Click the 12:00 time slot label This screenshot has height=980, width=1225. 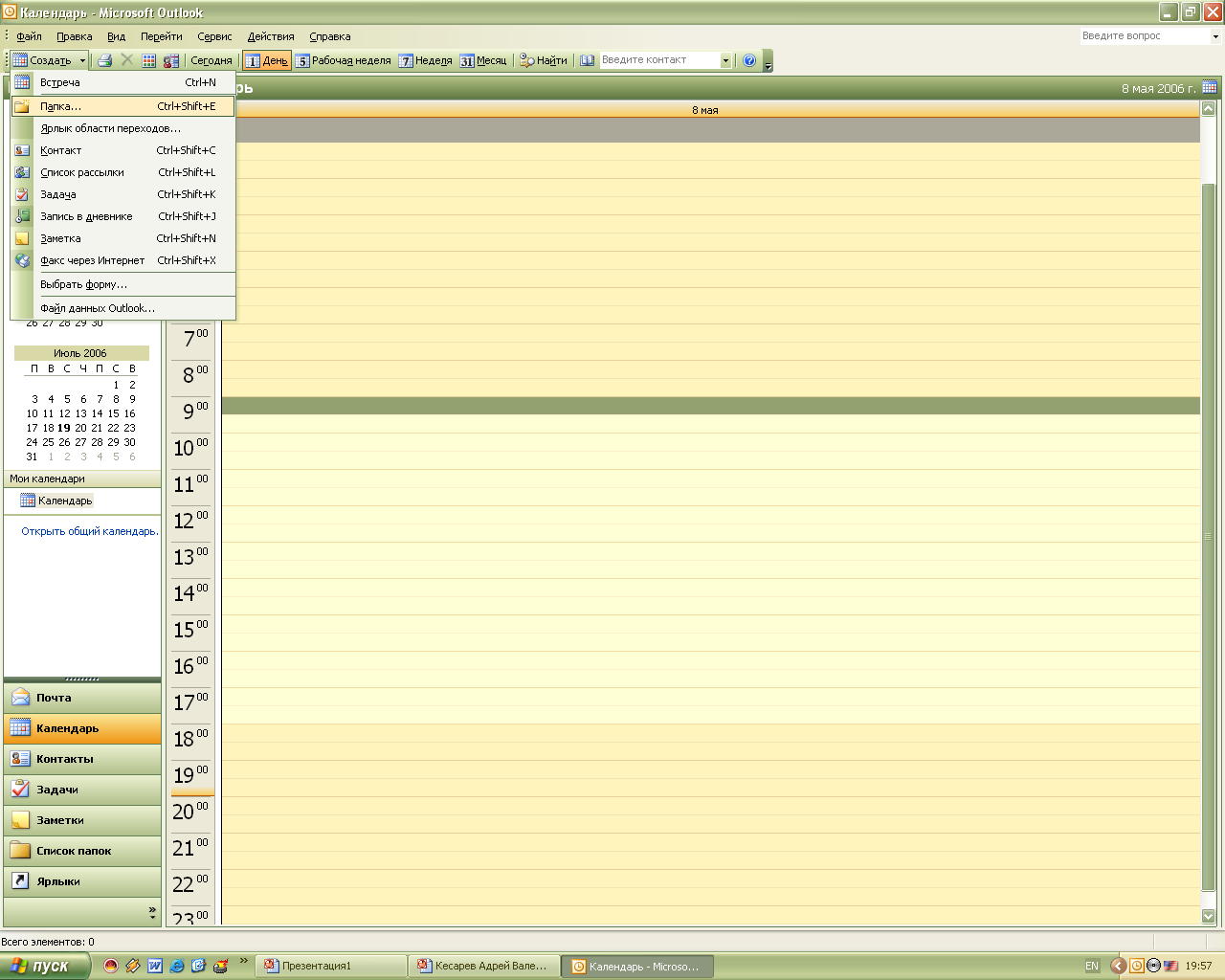191,521
